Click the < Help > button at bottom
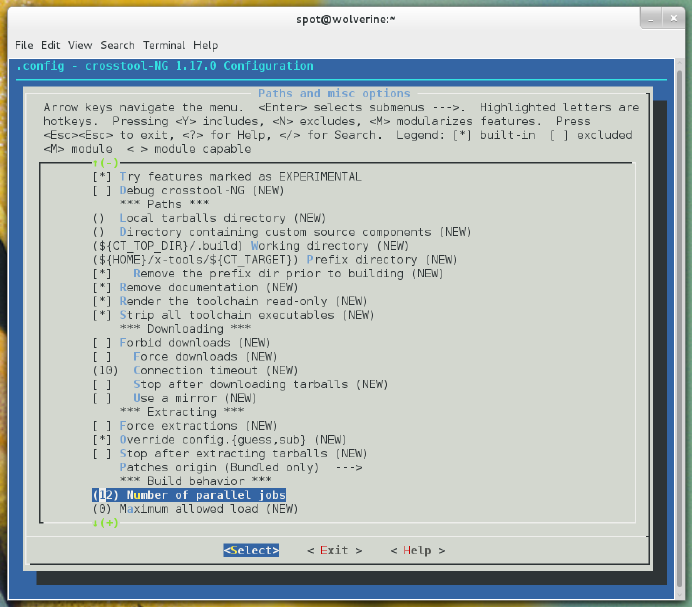This screenshot has height=607, width=692. [x=417, y=550]
